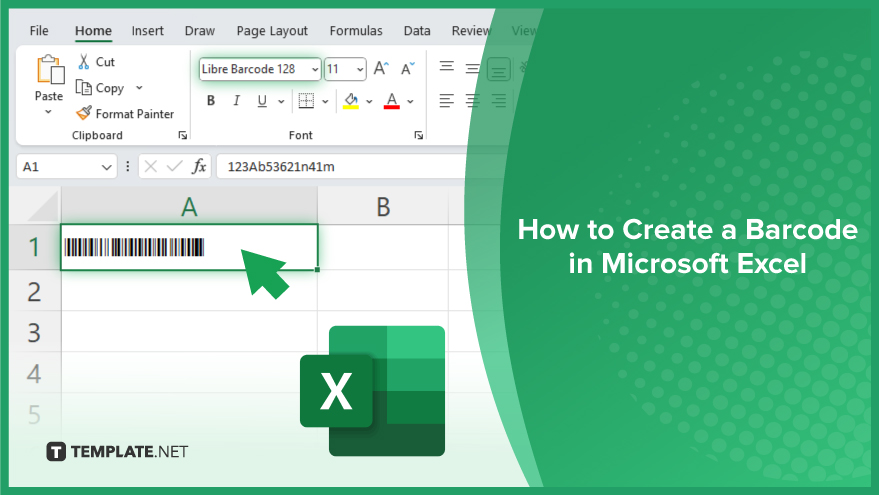Select cell A2

189,291
